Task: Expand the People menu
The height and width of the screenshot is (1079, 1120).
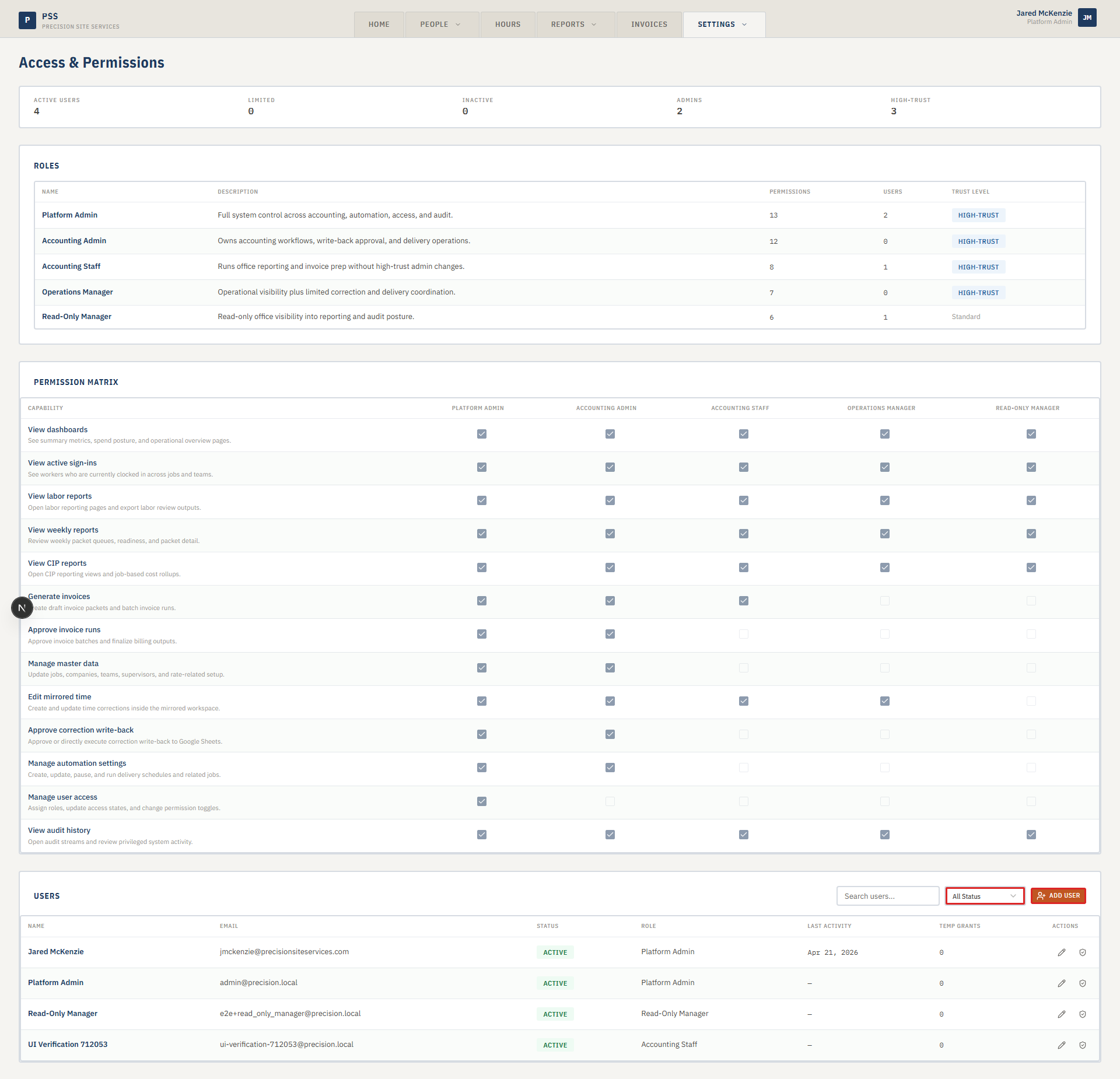Action: (x=442, y=24)
